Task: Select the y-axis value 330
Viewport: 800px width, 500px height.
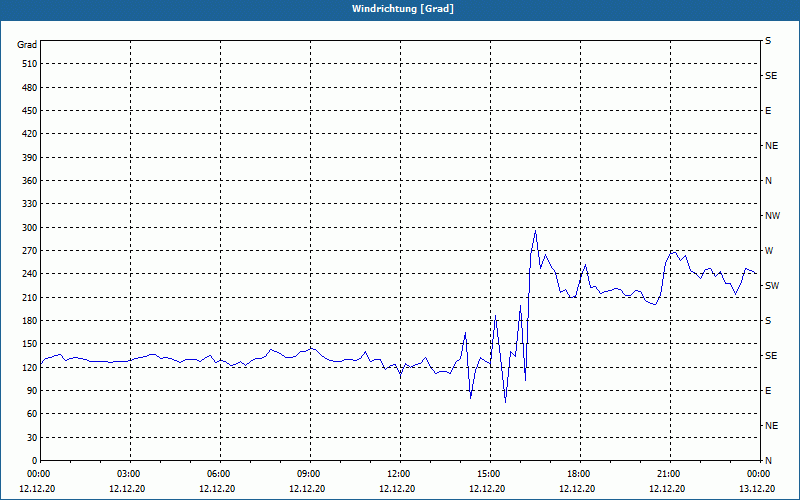Action: click(30, 204)
